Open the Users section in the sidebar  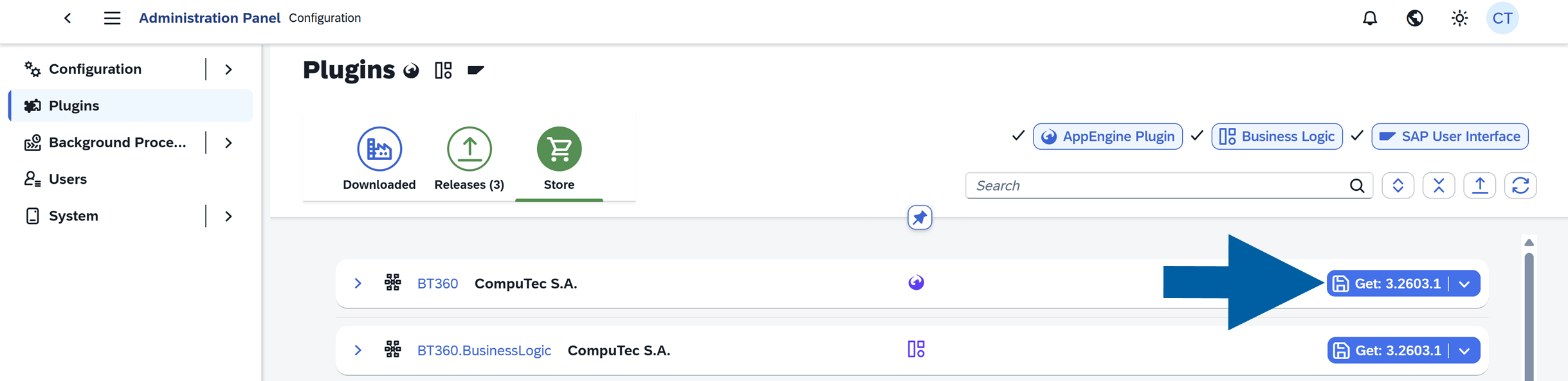point(68,179)
